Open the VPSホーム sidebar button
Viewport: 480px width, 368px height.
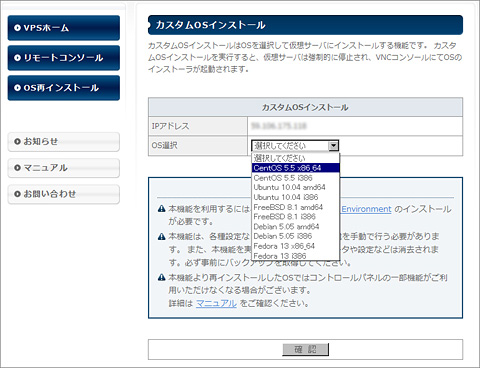coord(64,28)
